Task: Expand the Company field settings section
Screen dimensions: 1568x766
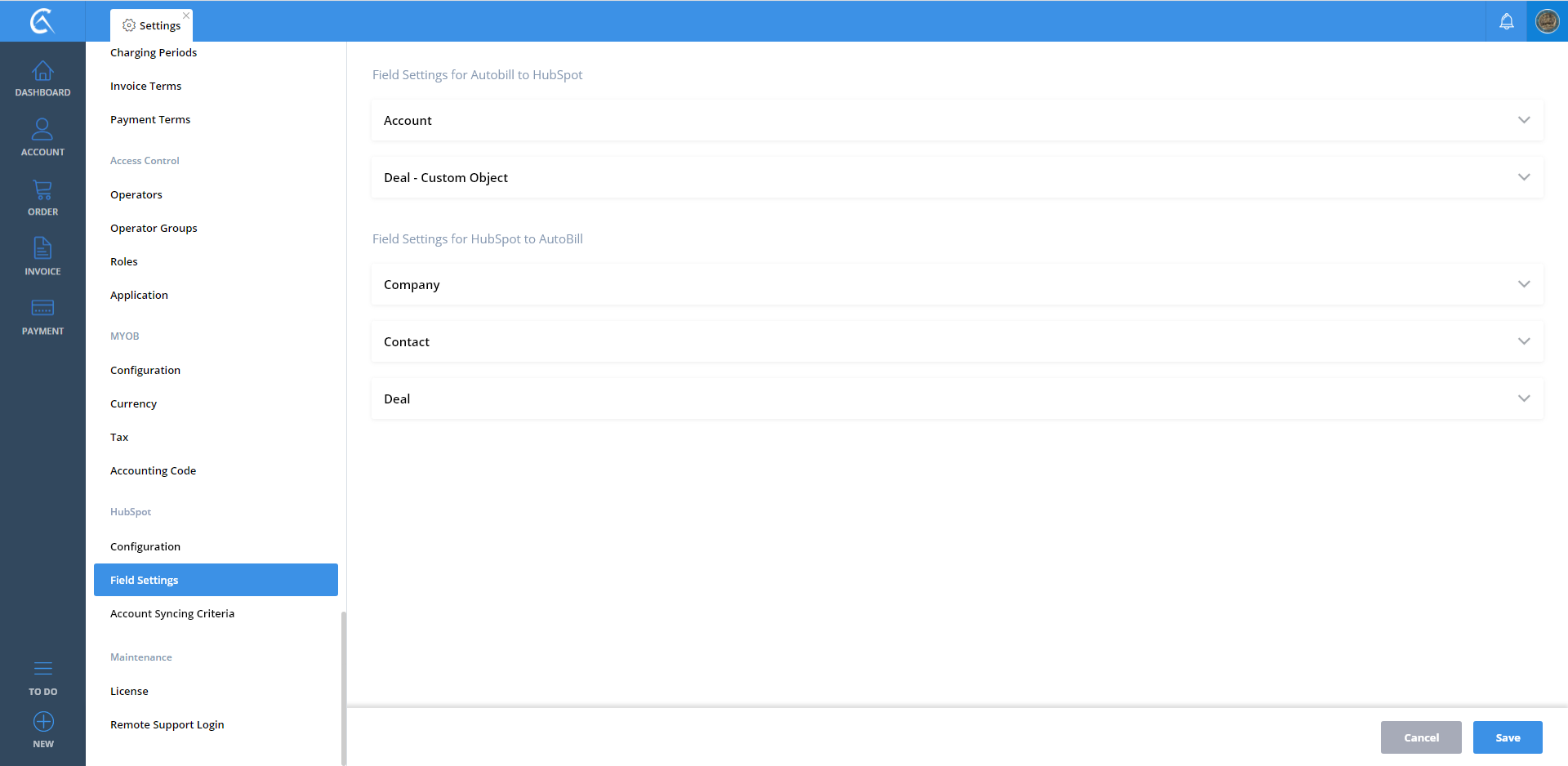Action: (x=1523, y=284)
